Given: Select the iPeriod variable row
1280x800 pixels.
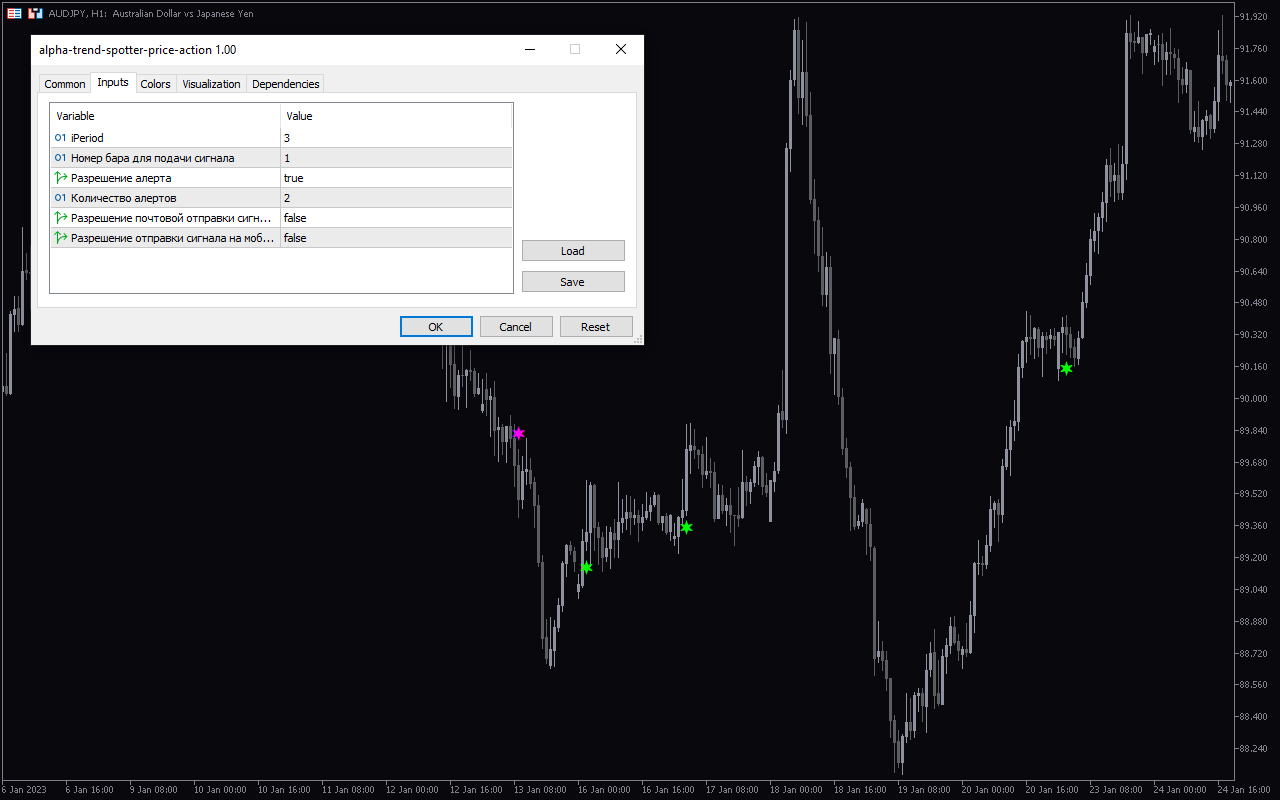Looking at the screenshot, I should click(281, 138).
